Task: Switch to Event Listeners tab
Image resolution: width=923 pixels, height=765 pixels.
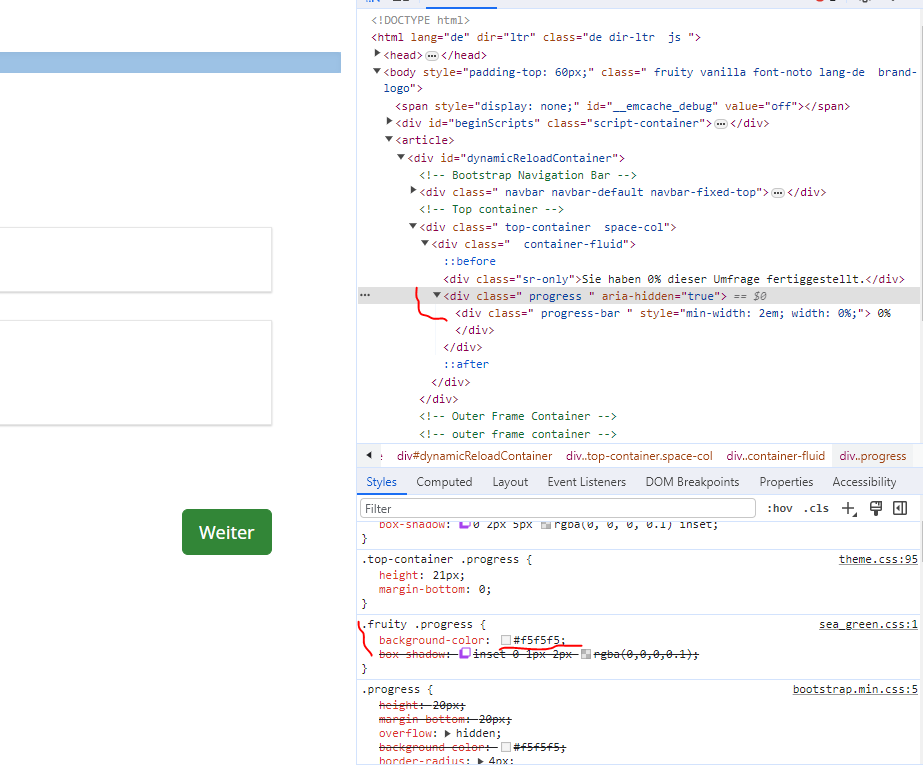Action: pos(587,482)
